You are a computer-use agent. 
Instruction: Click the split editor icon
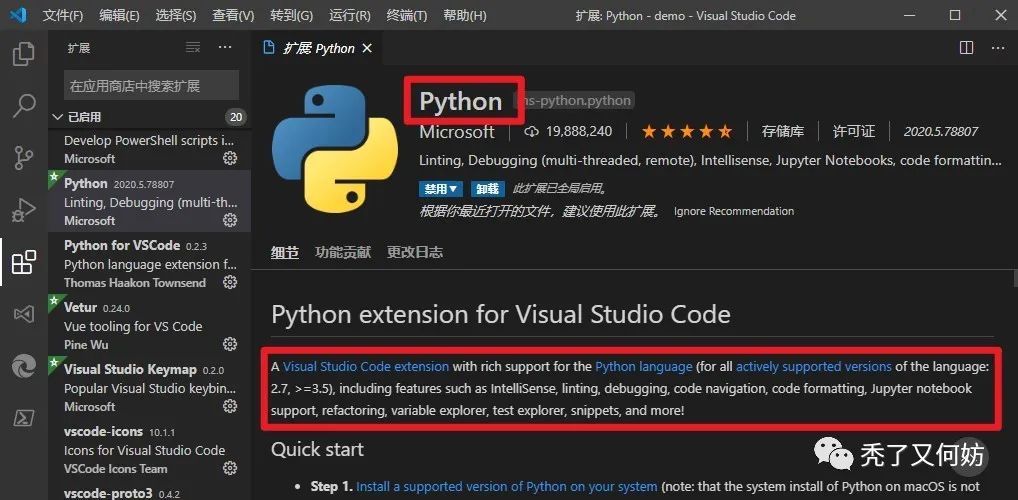click(x=966, y=47)
